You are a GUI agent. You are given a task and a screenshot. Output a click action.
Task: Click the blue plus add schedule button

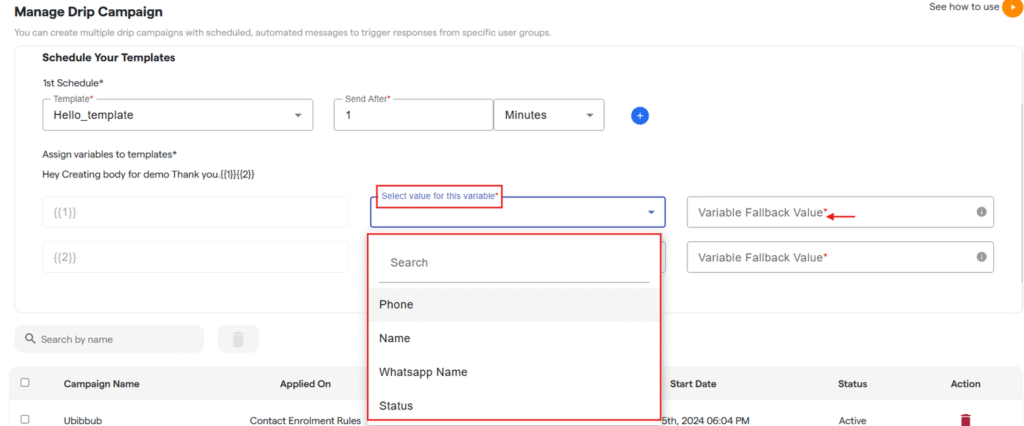640,115
